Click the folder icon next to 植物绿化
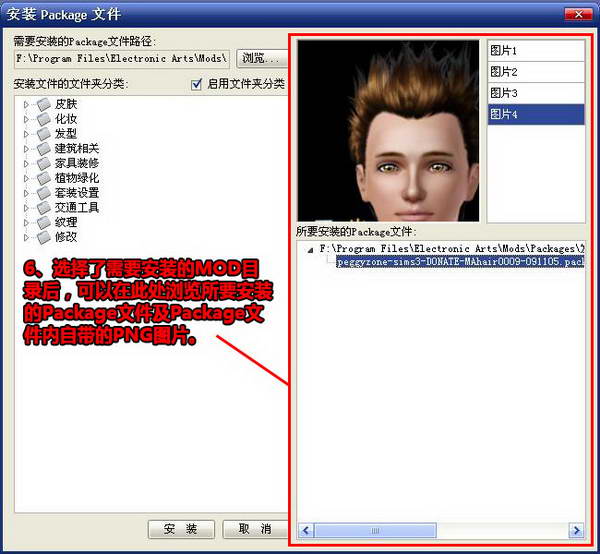 [x=43, y=178]
